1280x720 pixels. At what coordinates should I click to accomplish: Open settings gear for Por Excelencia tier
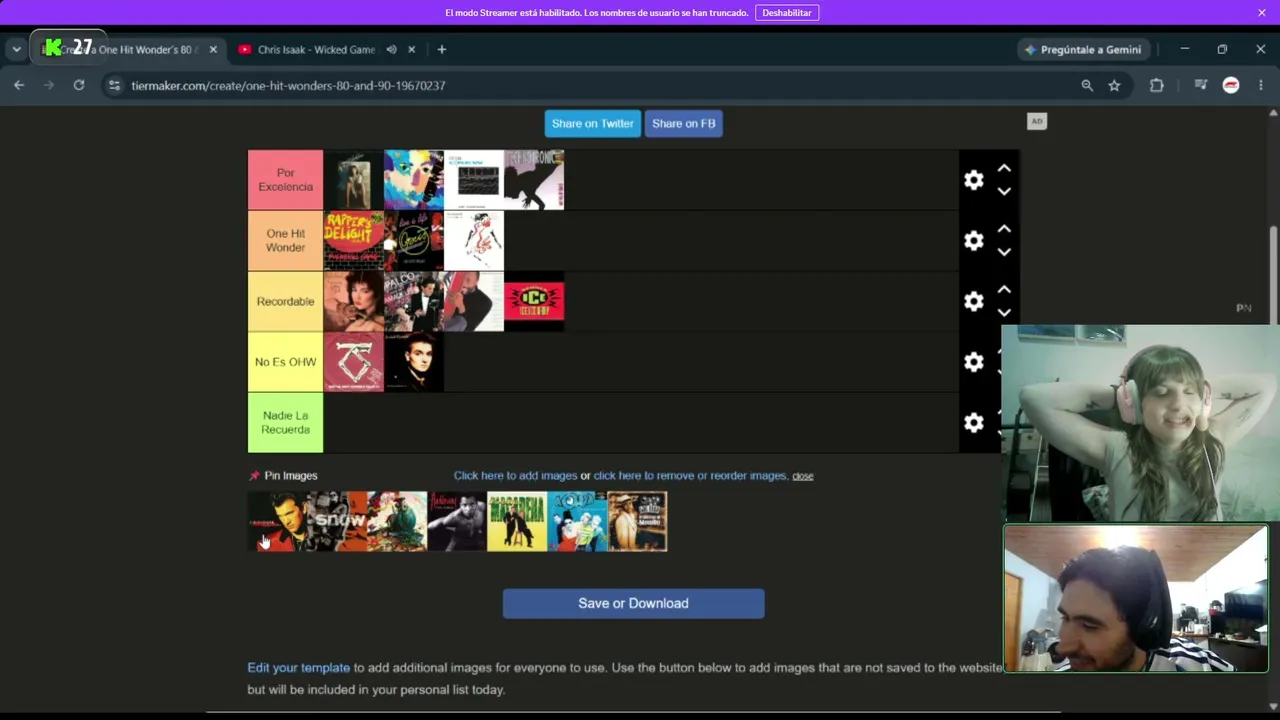click(974, 180)
